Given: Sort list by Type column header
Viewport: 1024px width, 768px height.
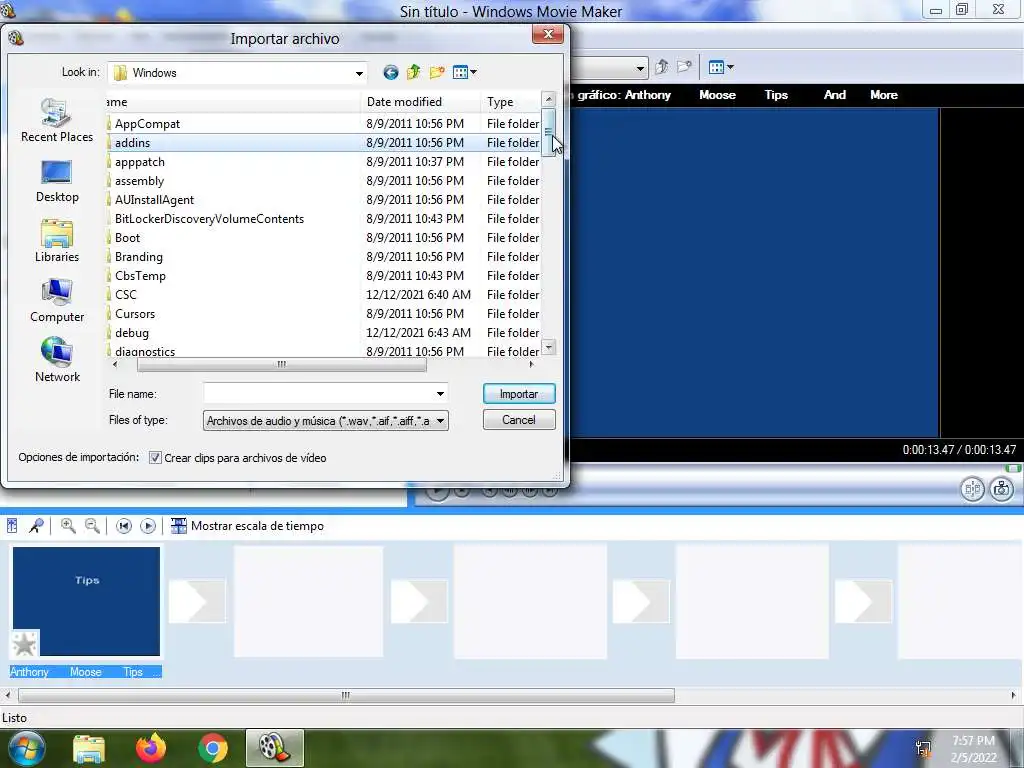Looking at the screenshot, I should point(511,101).
